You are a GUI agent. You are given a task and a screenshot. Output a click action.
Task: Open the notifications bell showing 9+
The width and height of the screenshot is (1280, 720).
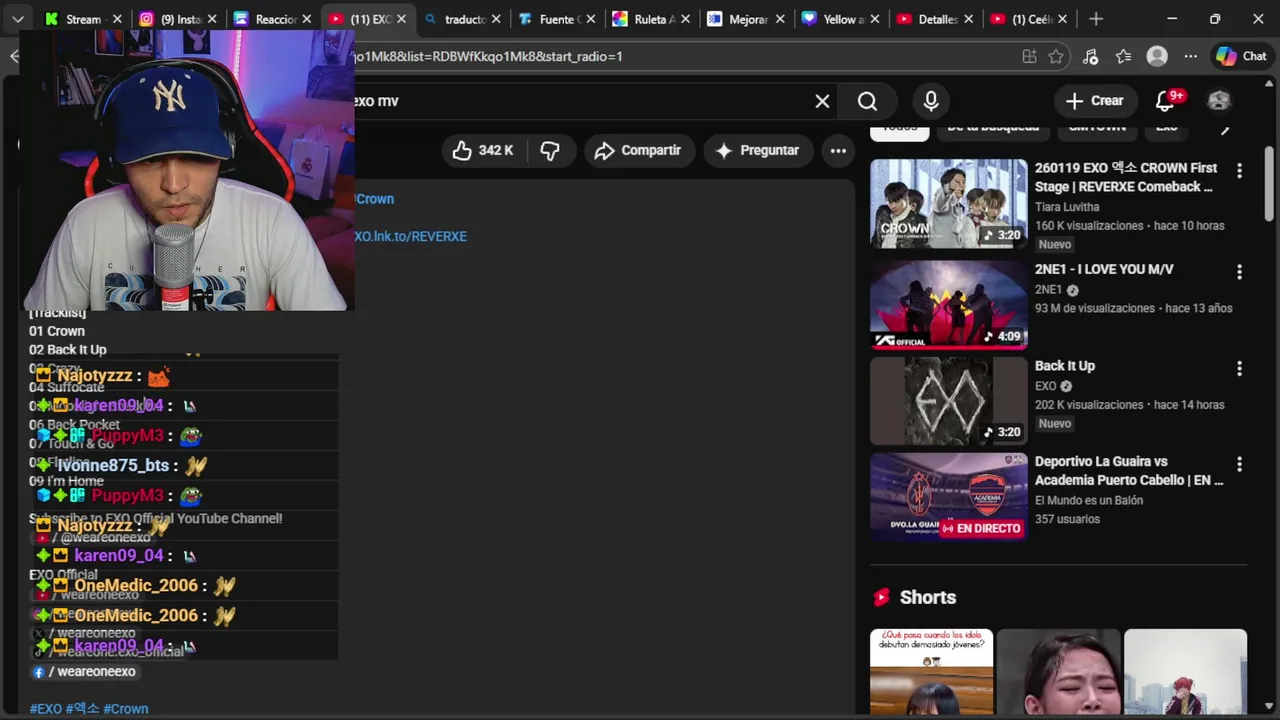tap(1166, 101)
